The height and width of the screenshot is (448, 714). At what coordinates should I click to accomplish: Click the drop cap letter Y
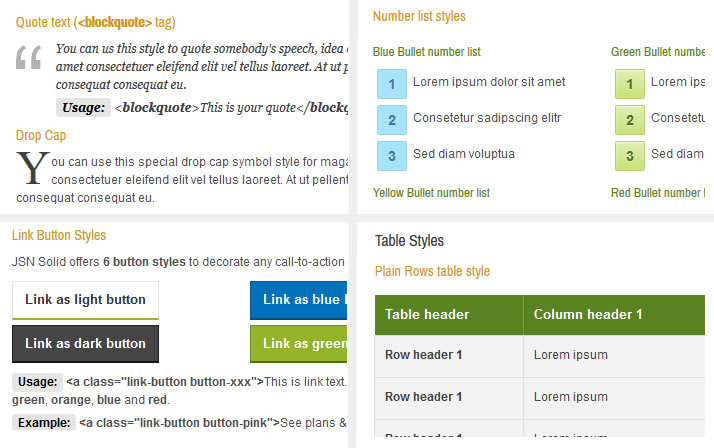coord(33,169)
